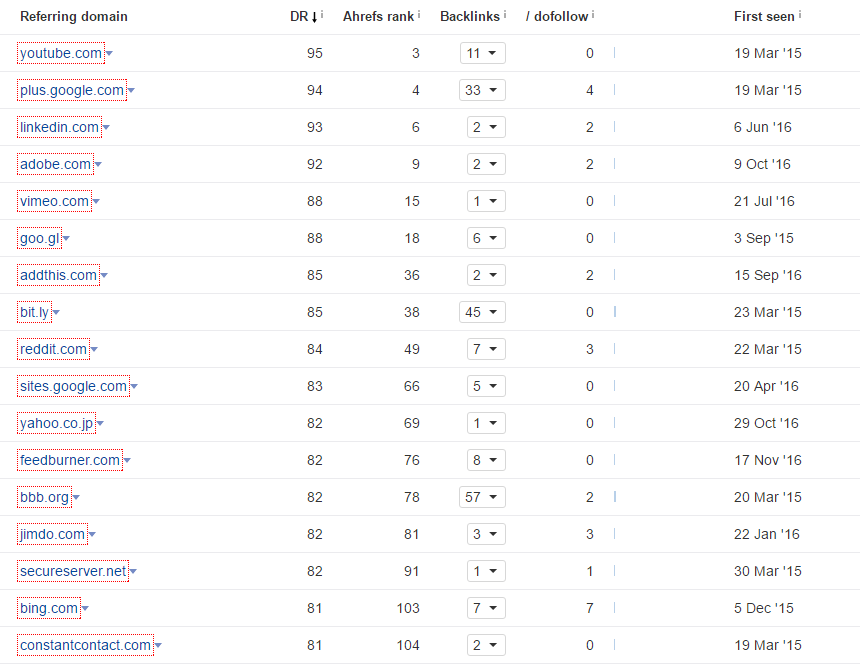Expand arrow menu next to reddit.com
860x669 pixels.
[94, 350]
